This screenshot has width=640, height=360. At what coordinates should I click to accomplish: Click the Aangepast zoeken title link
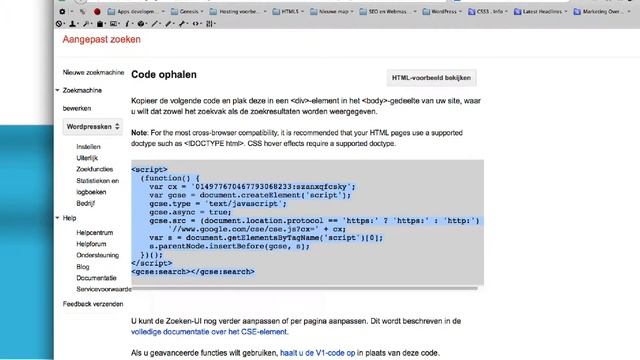point(101,40)
